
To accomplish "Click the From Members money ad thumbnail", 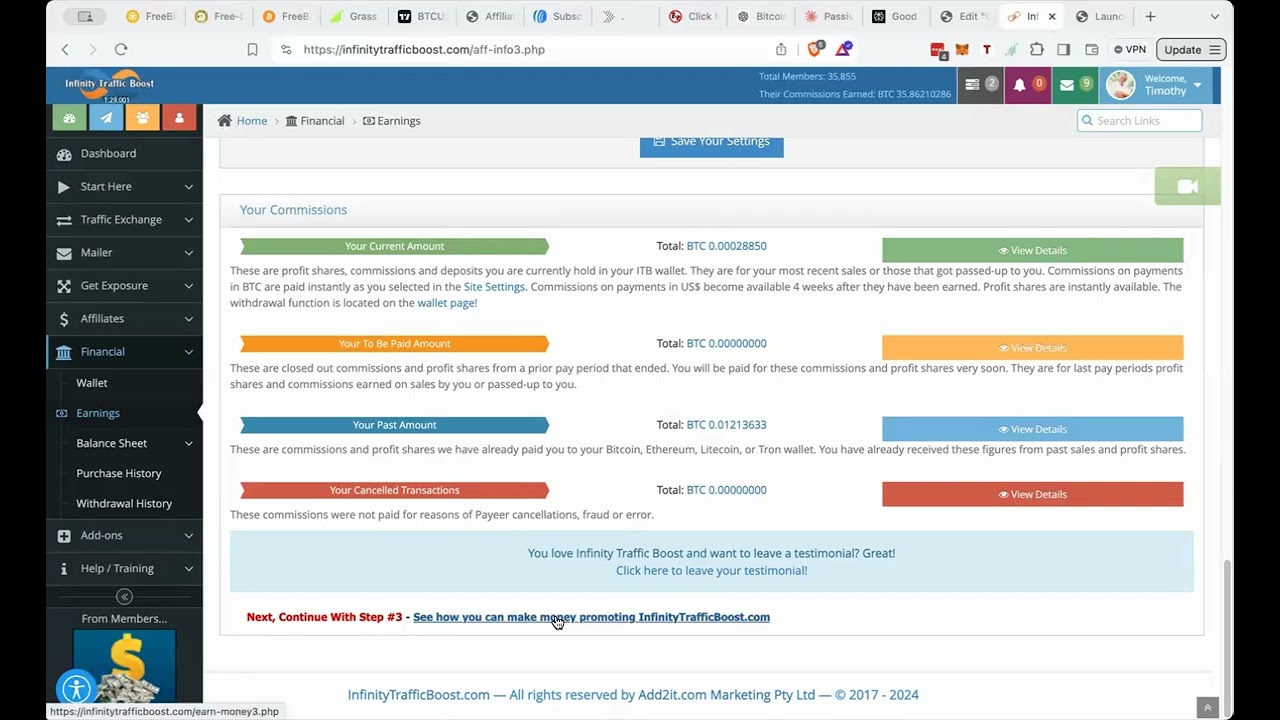I will point(124,667).
